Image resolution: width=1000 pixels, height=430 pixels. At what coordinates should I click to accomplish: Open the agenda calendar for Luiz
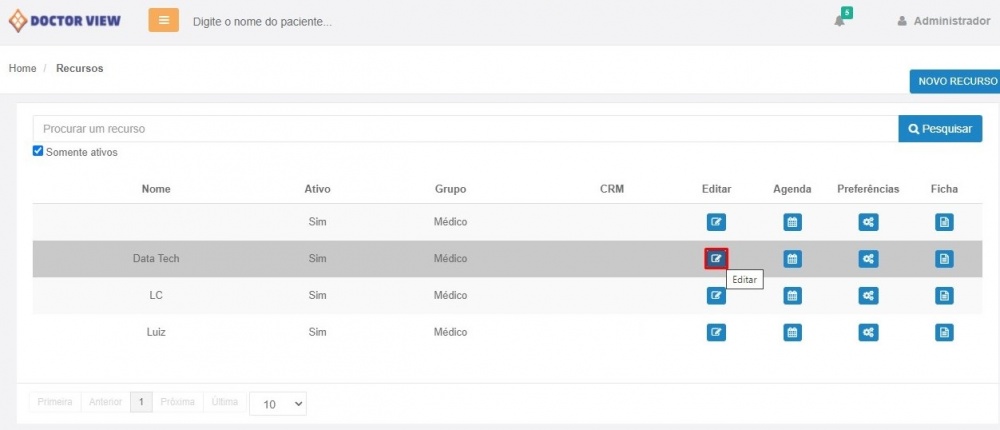(792, 332)
